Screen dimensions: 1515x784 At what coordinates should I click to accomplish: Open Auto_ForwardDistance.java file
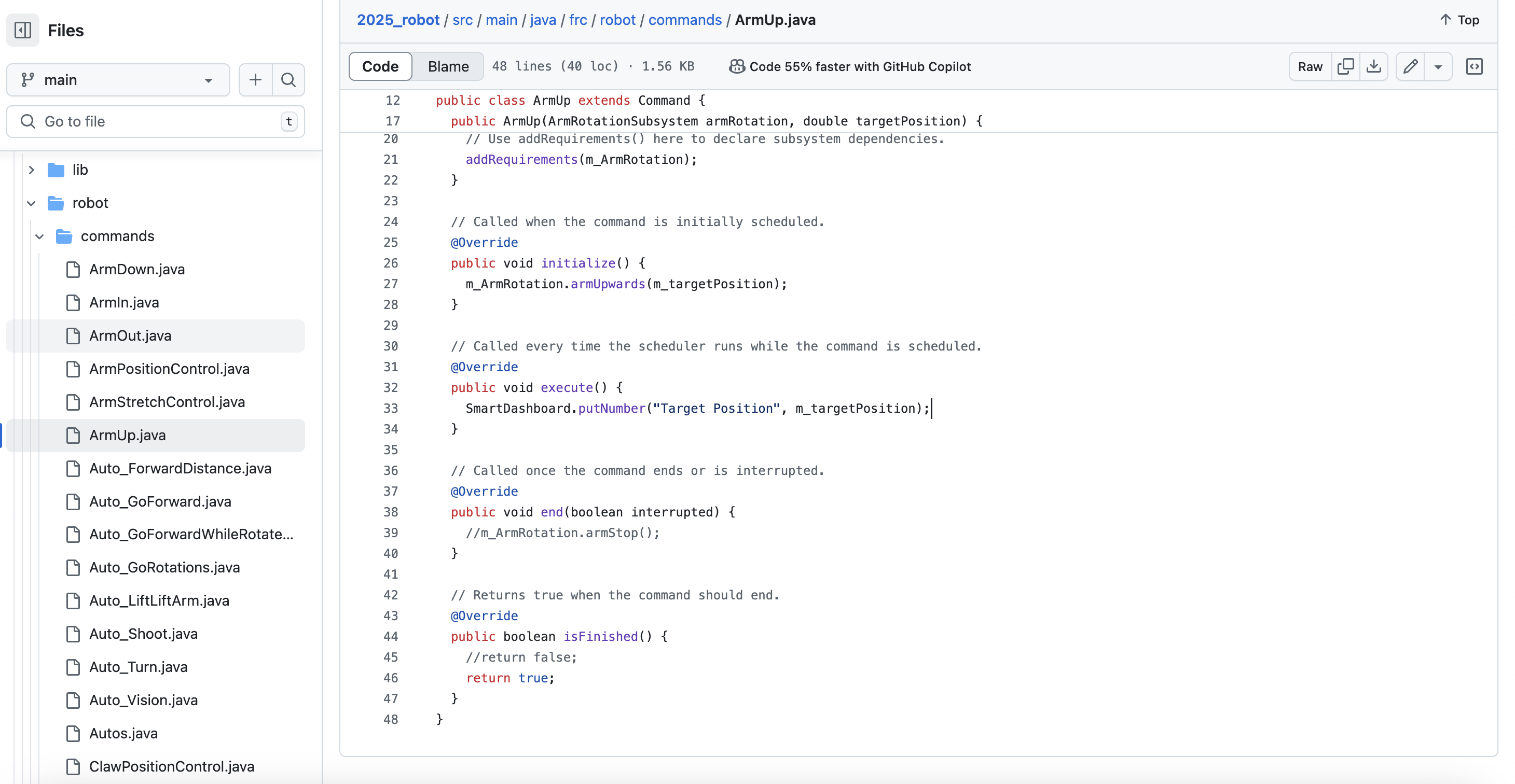coord(181,468)
